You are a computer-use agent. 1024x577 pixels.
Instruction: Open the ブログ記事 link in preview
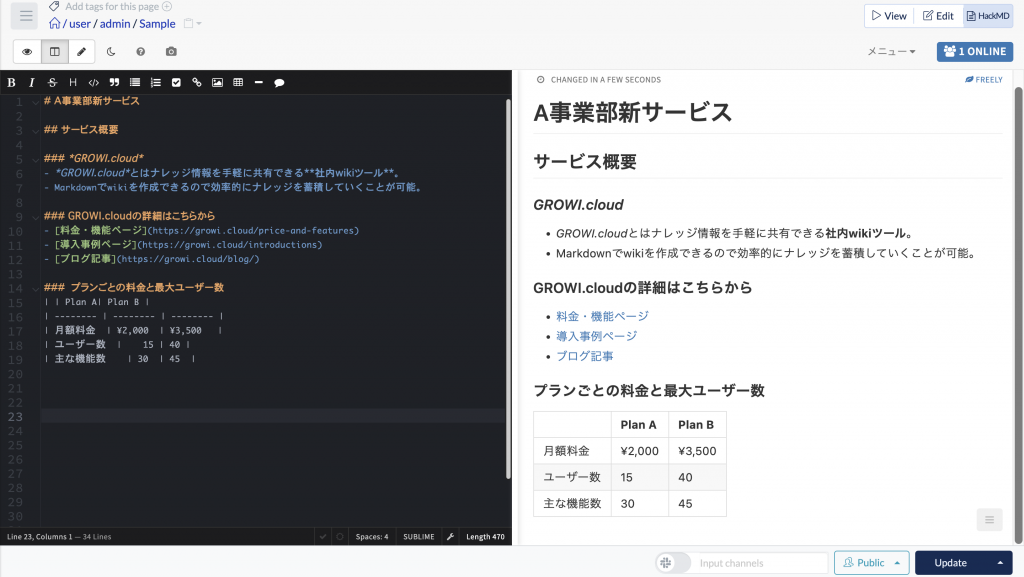tap(584, 356)
